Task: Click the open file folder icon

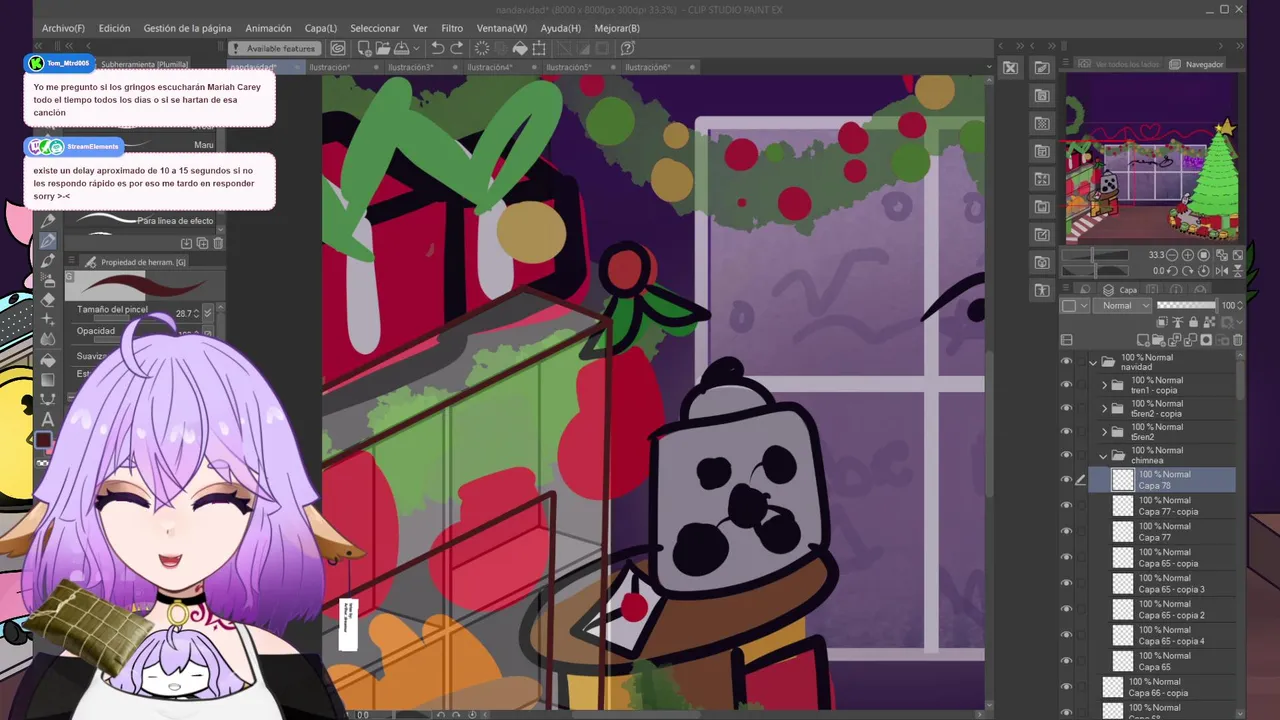Action: tap(382, 48)
